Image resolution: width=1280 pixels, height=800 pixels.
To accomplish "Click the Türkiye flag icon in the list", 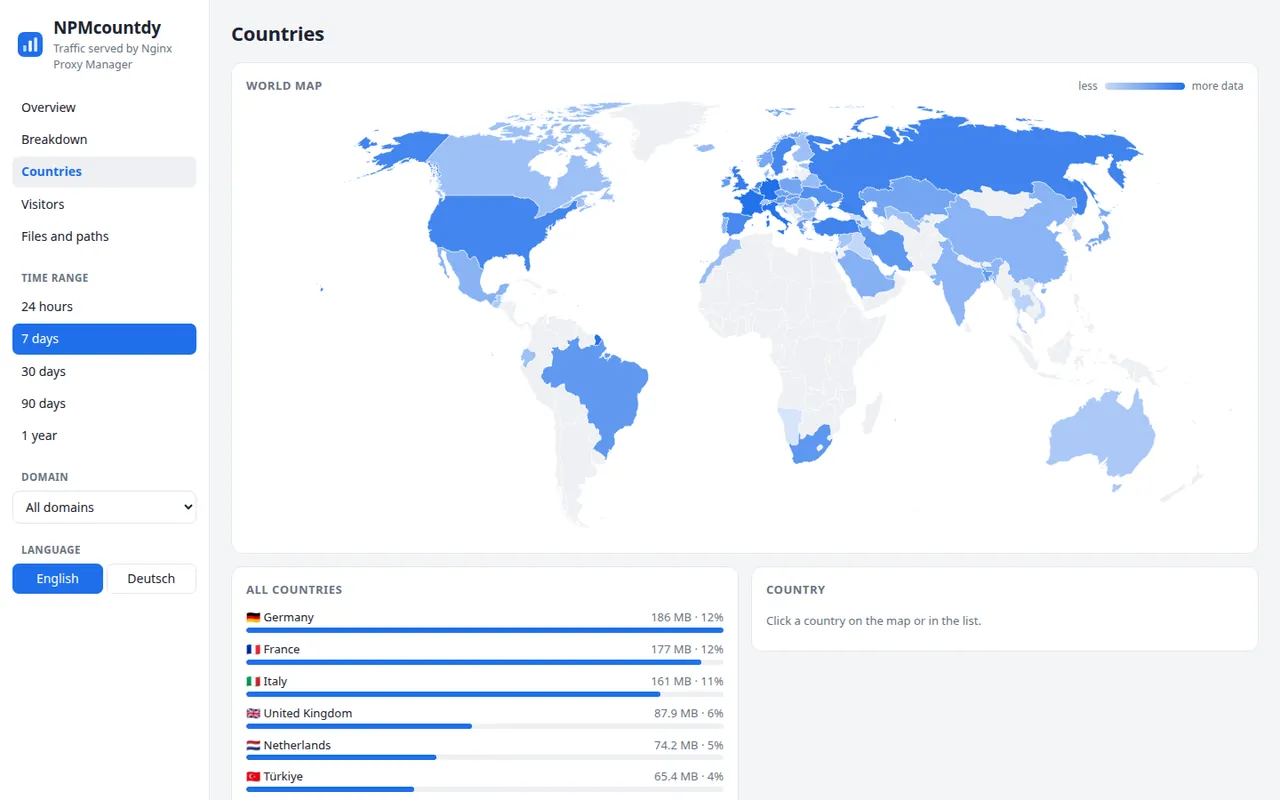I will tap(253, 777).
